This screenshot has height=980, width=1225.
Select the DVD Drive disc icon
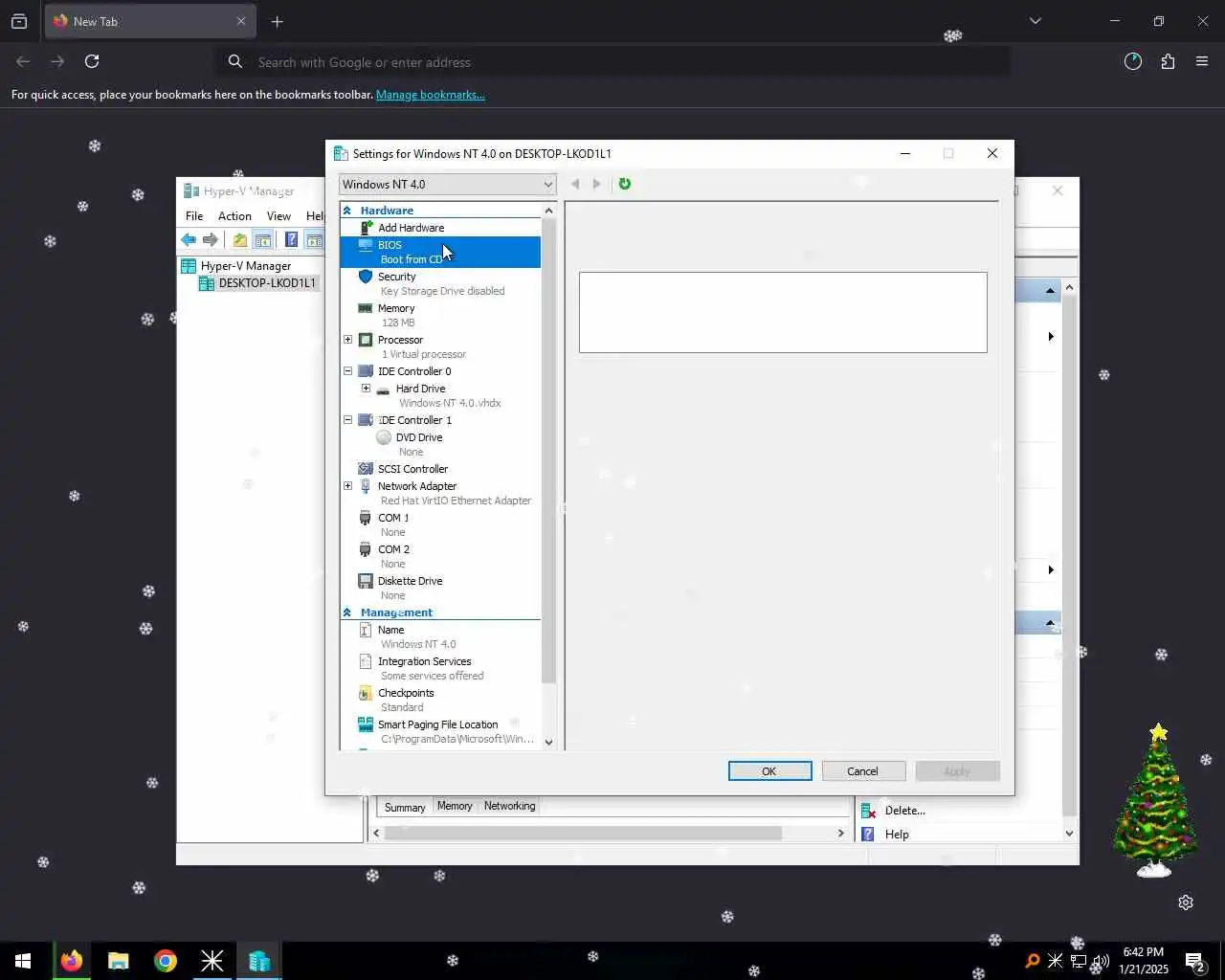click(384, 437)
